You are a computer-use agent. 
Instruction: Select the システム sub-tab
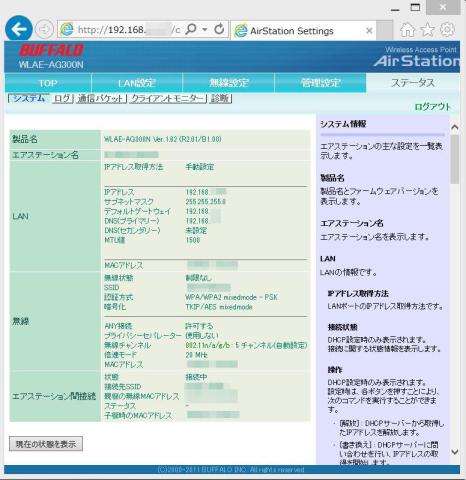tap(29, 98)
